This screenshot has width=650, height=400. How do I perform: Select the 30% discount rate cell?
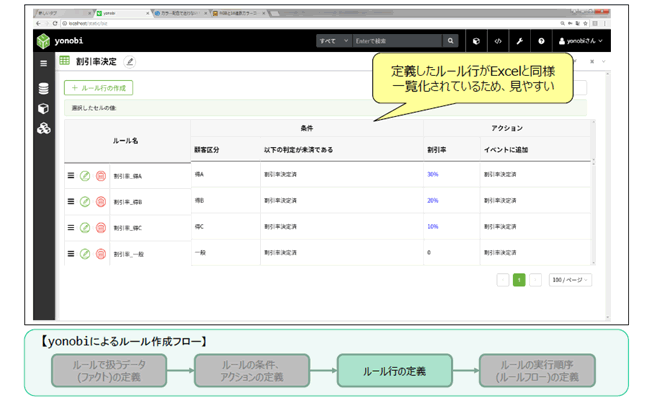[452, 175]
